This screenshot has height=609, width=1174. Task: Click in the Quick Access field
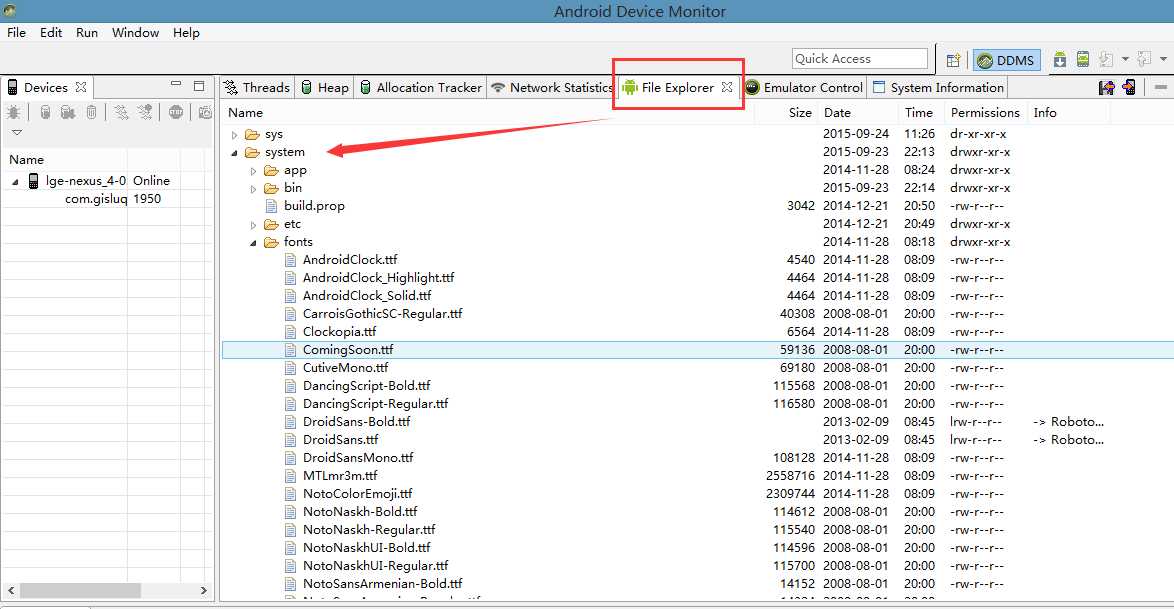coord(860,58)
